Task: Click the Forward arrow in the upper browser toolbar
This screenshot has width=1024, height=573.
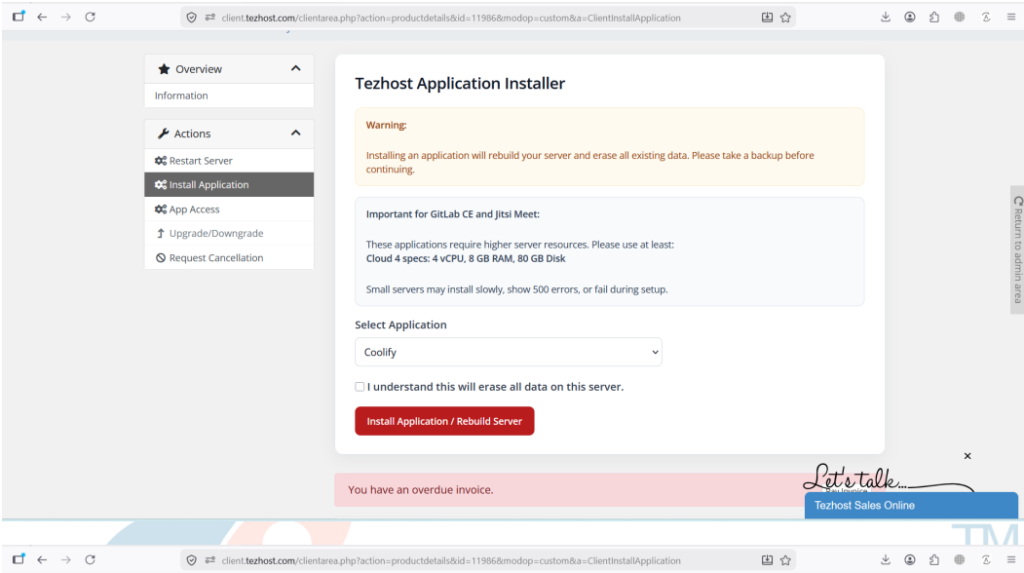Action: coord(66,17)
